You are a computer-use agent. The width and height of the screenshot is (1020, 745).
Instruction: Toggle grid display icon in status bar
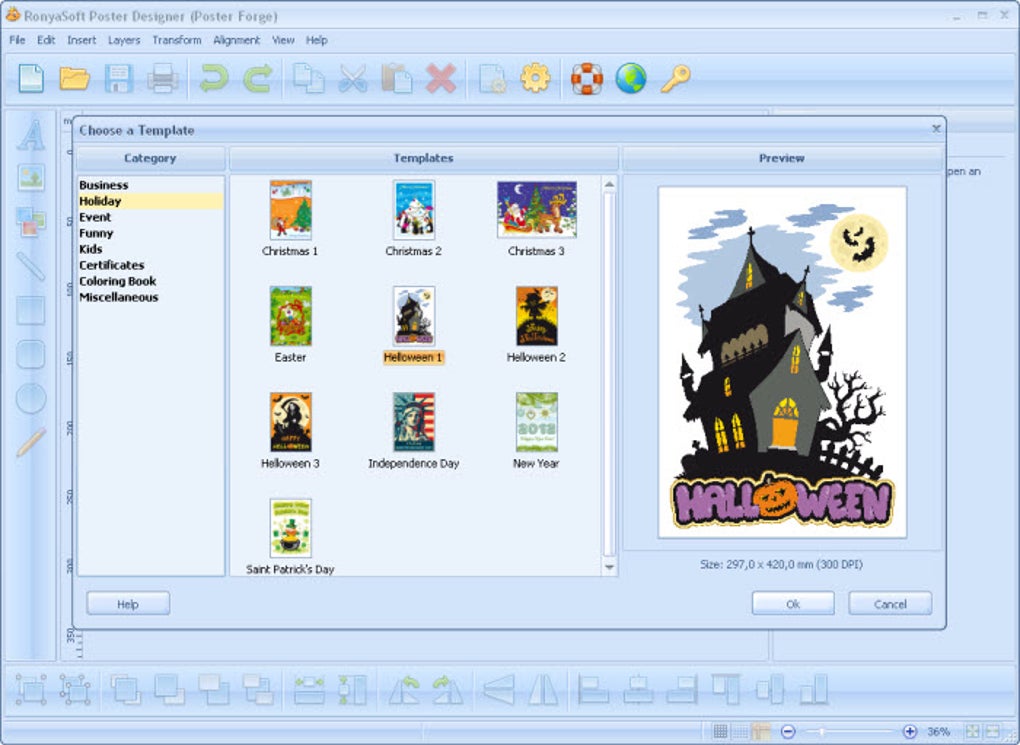(x=720, y=731)
